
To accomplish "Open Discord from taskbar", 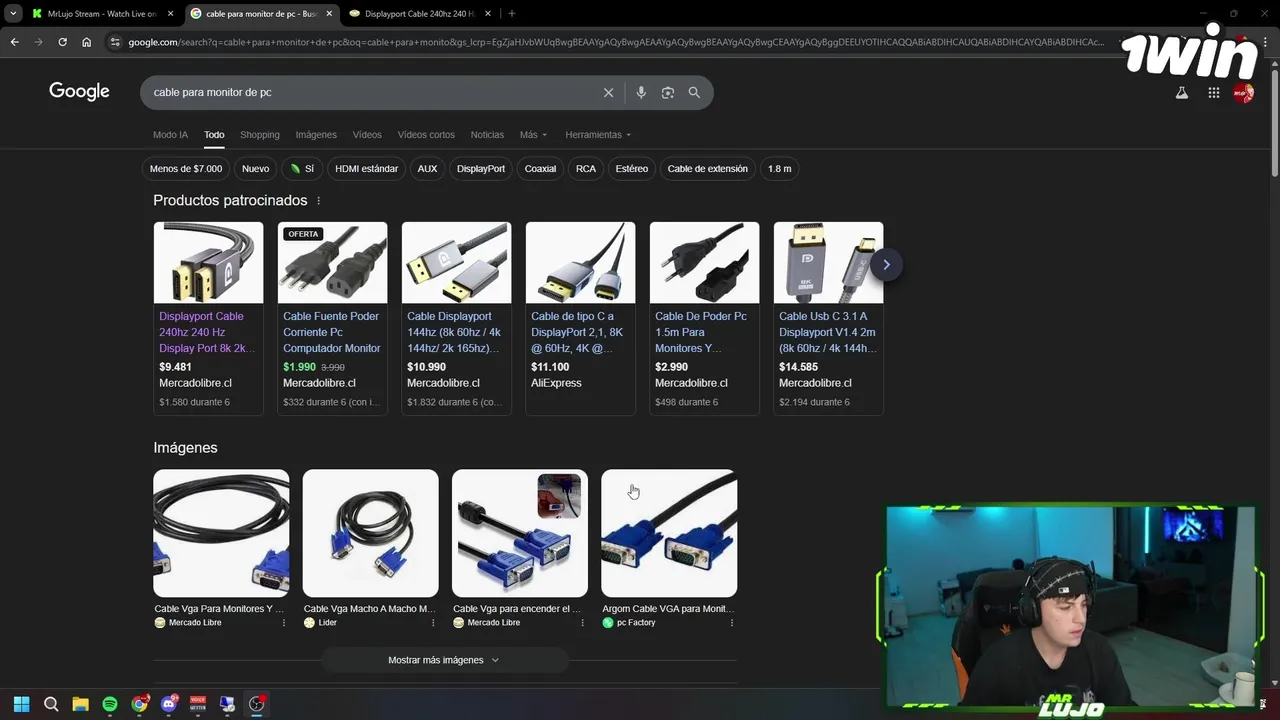I will (169, 704).
